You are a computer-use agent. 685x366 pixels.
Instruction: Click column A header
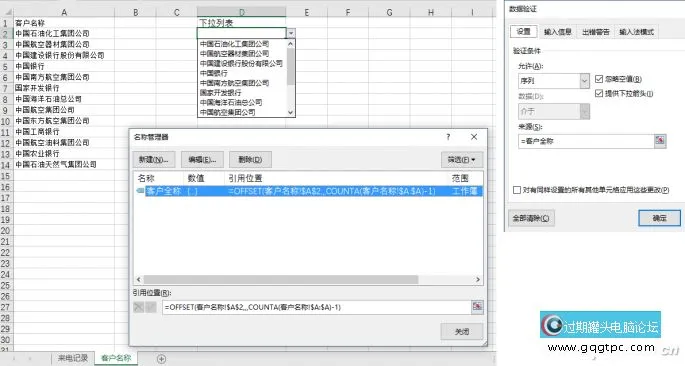point(64,12)
